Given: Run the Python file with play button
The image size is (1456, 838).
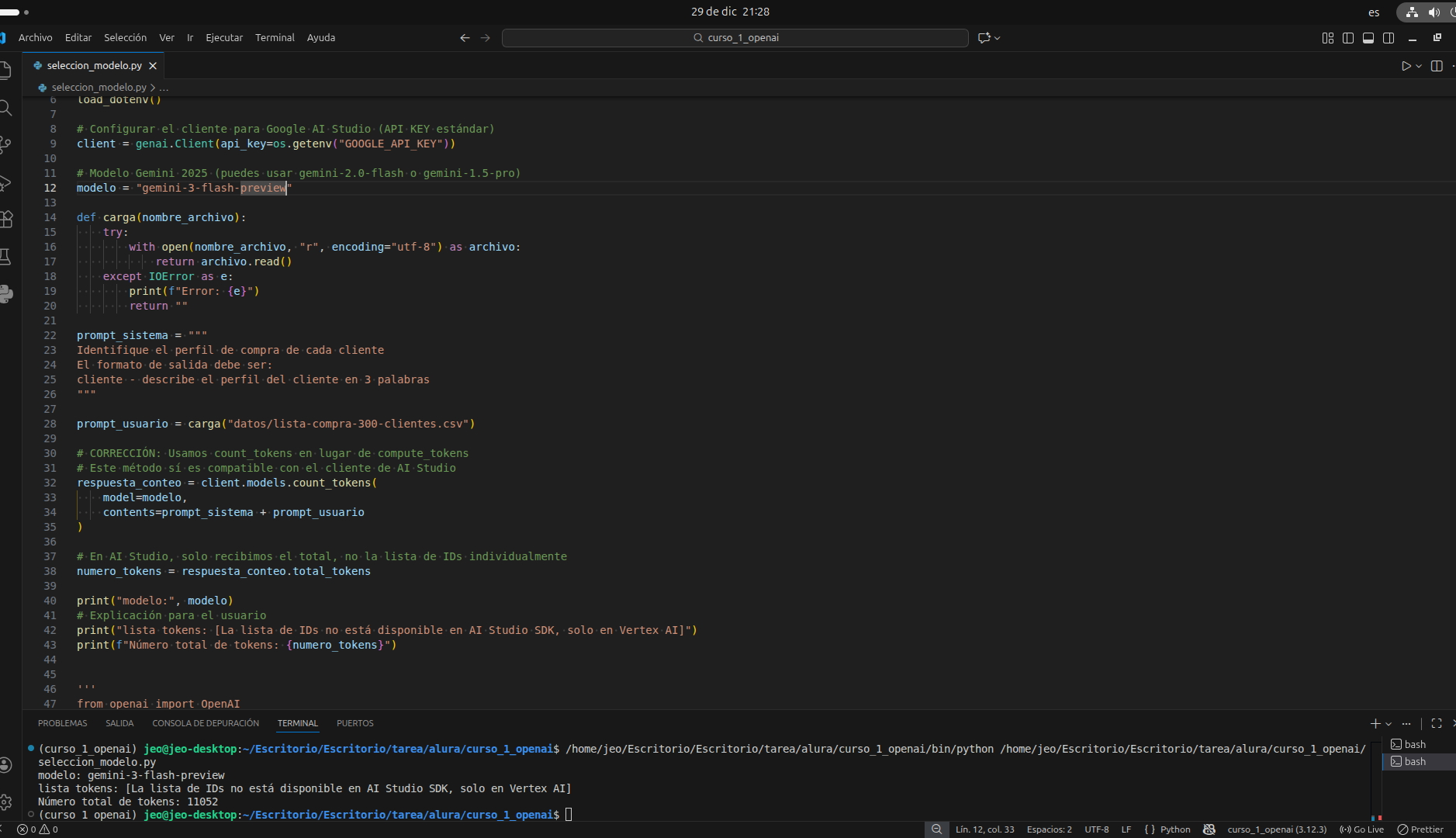Looking at the screenshot, I should point(1406,66).
